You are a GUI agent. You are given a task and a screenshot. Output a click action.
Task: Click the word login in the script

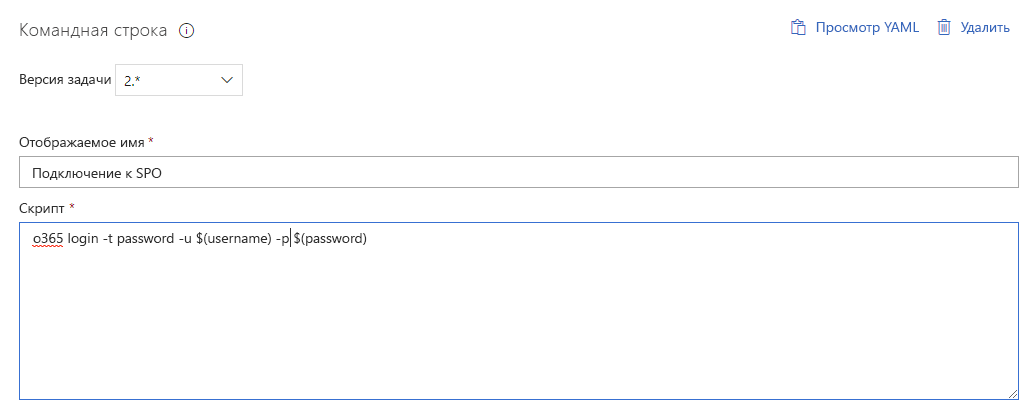pos(83,238)
